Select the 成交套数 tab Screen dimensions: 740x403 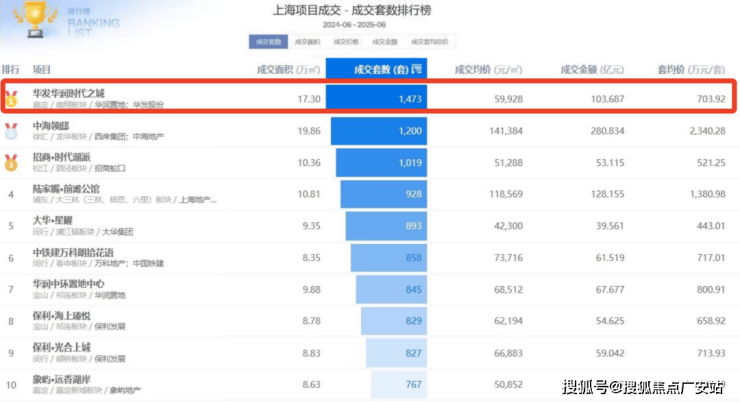coord(267,42)
